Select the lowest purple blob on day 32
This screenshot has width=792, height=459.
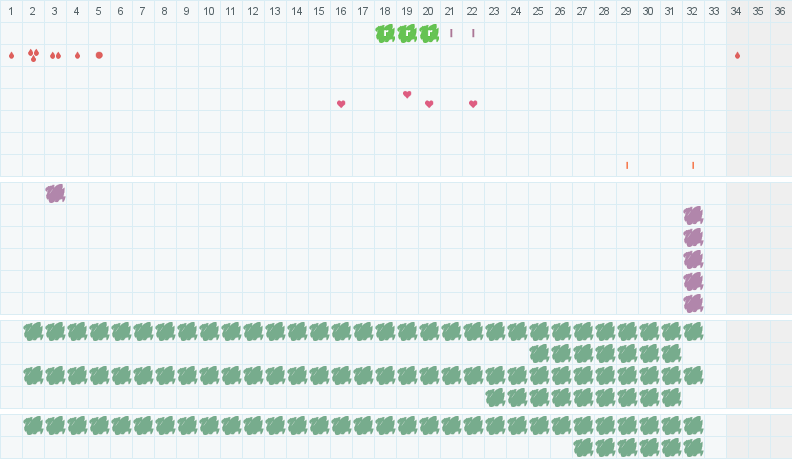(x=693, y=303)
